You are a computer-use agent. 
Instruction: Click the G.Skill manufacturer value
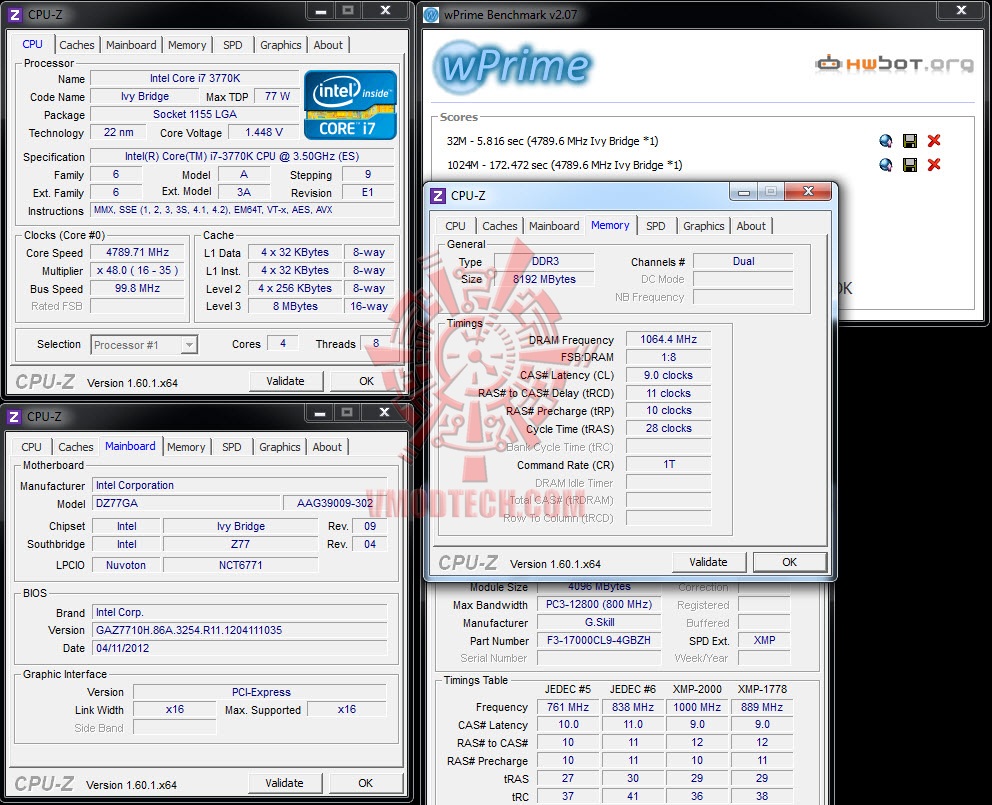click(x=598, y=623)
